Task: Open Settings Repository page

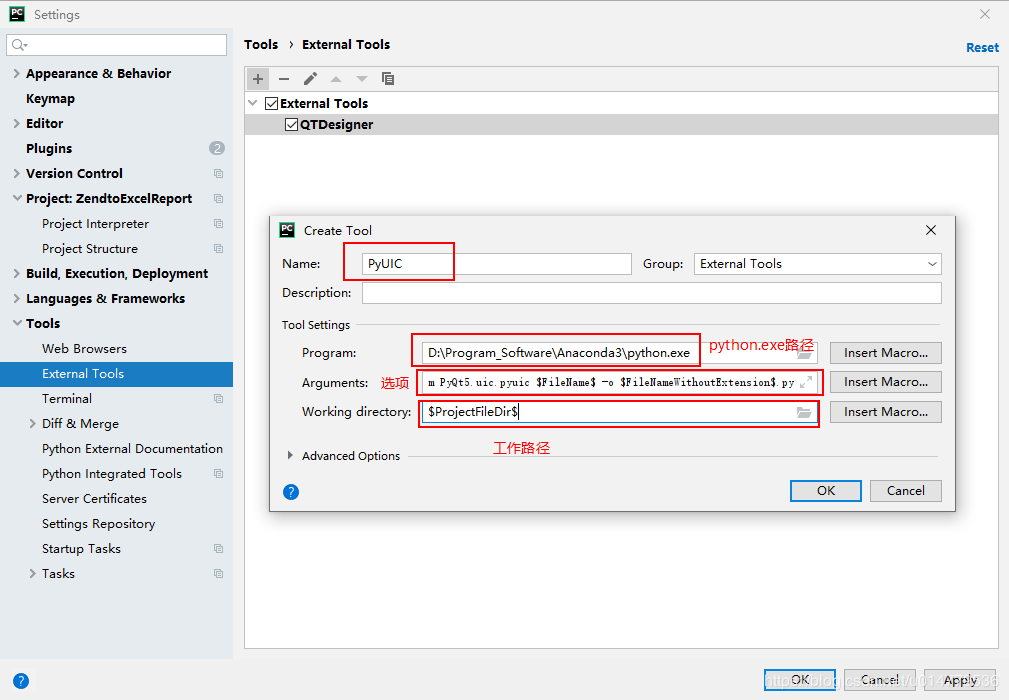Action: pyautogui.click(x=98, y=524)
